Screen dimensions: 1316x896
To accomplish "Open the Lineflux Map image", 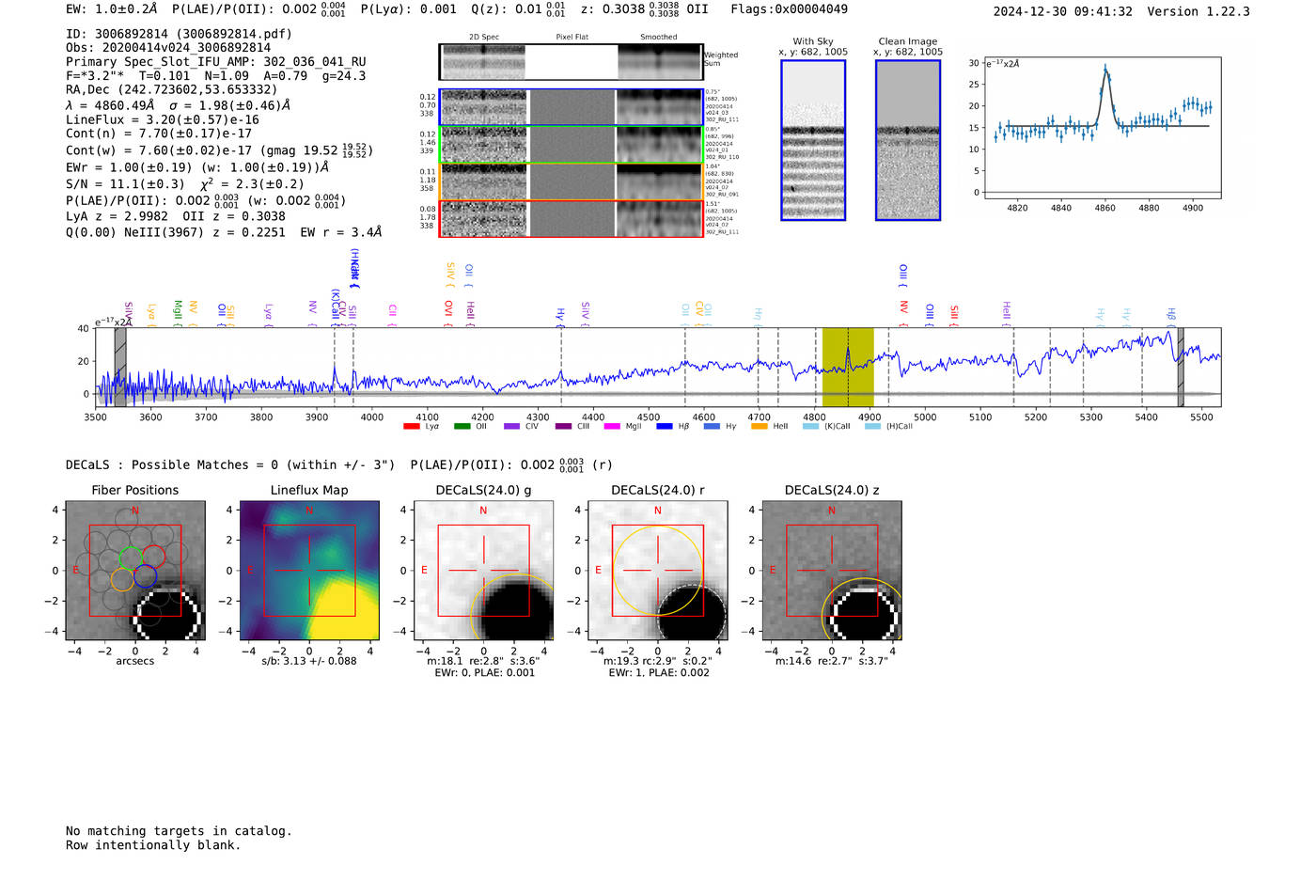I will (309, 571).
